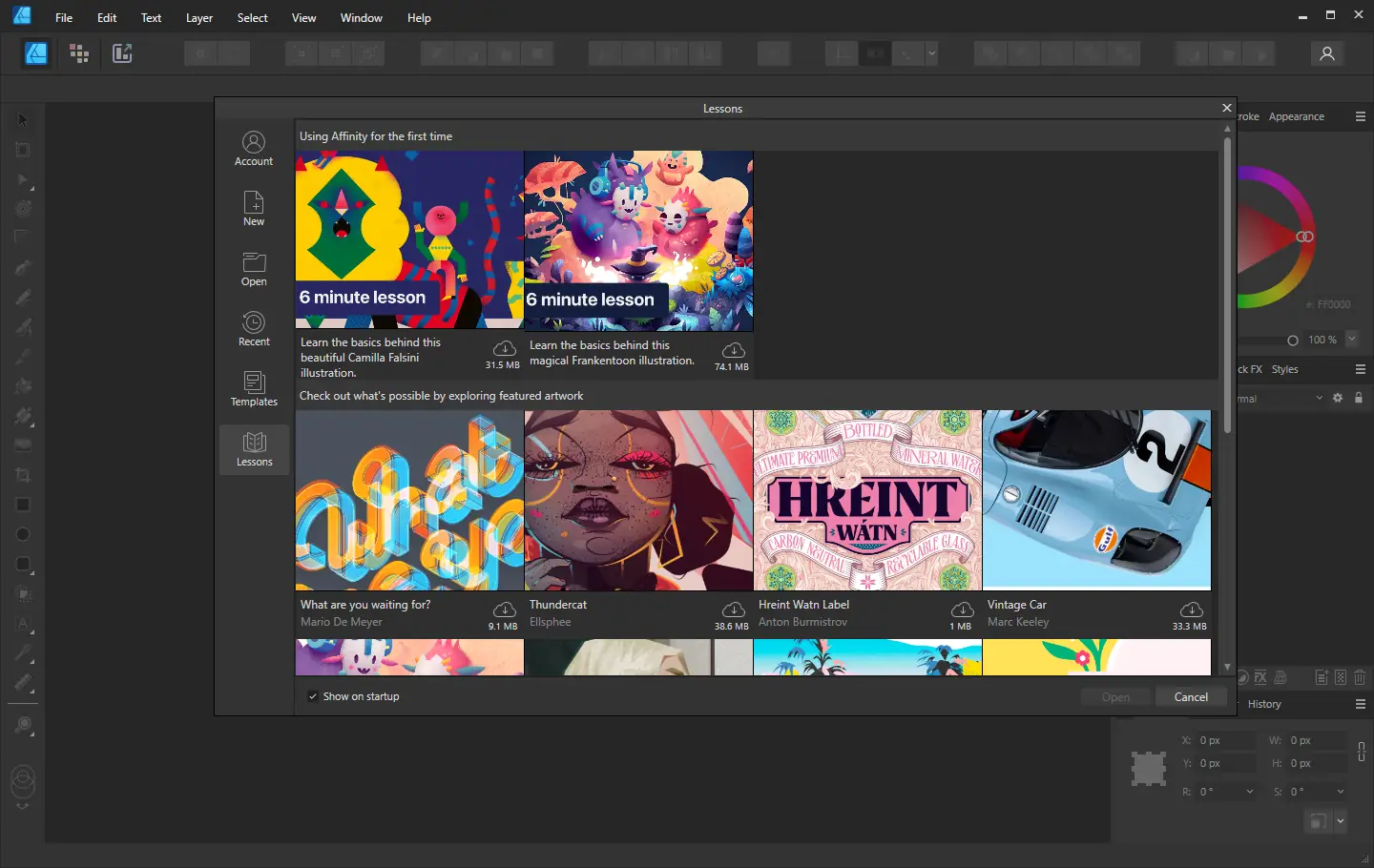Open the Account section in Lessons dialog
The height and width of the screenshot is (868, 1374).
pos(254,149)
